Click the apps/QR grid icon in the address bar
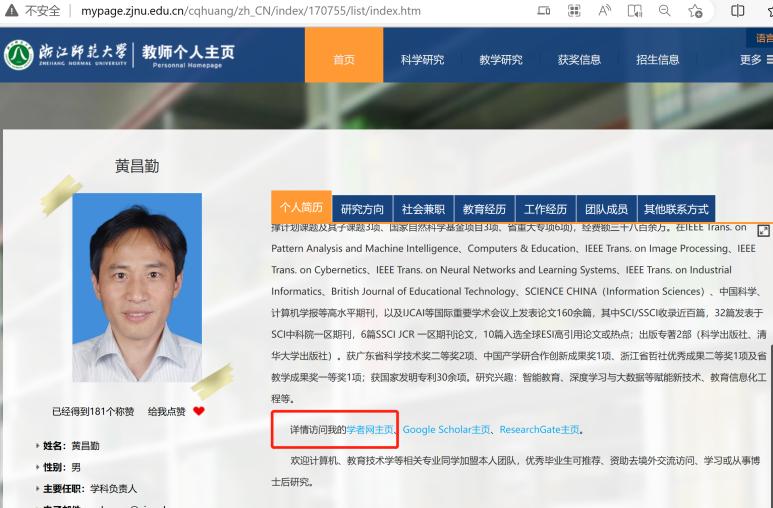The image size is (773, 508). coord(574,10)
